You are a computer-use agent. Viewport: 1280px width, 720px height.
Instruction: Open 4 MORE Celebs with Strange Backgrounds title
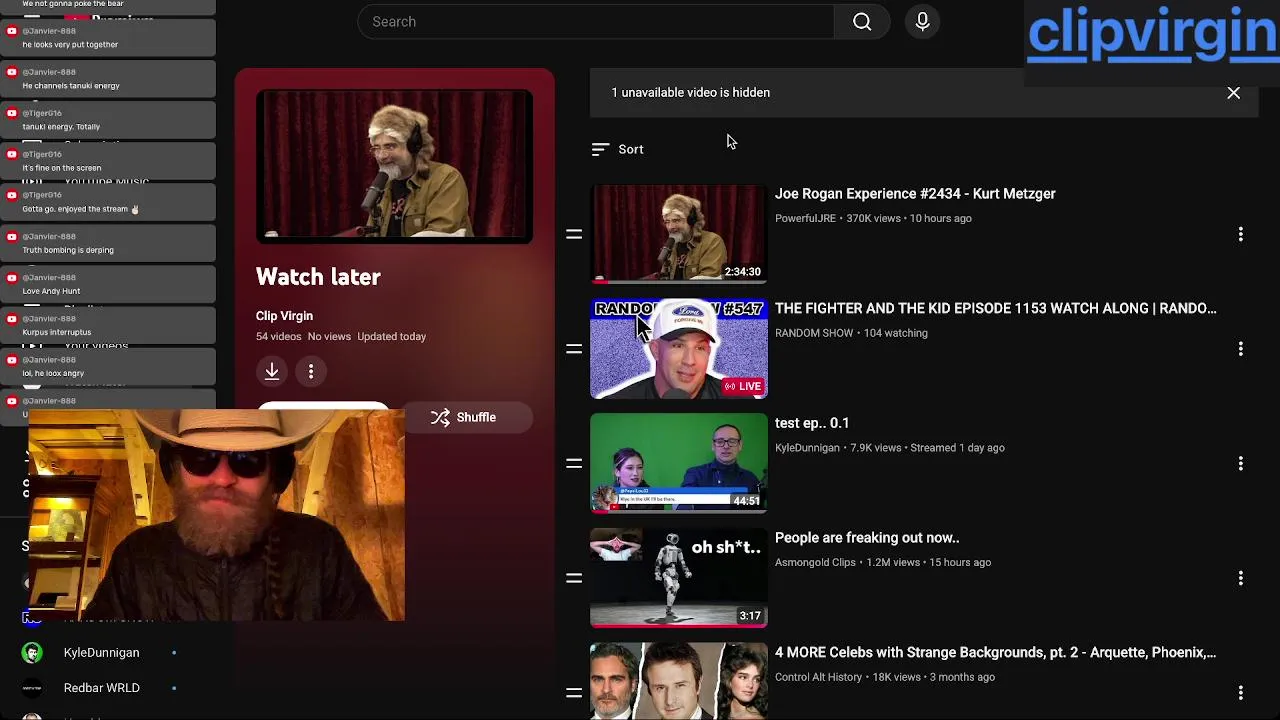pyautogui.click(x=995, y=652)
